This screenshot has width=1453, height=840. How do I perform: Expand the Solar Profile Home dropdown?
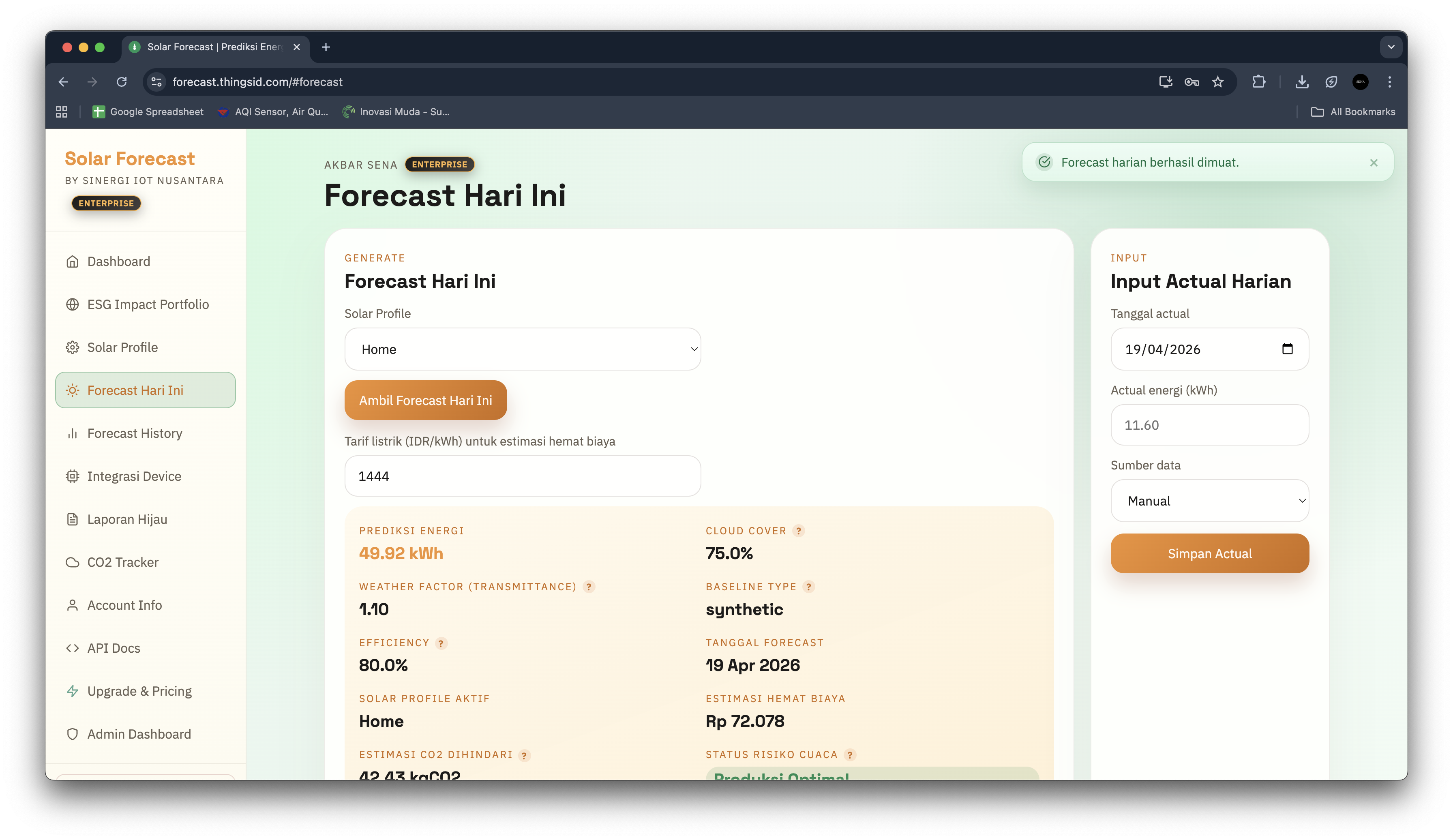pos(523,349)
